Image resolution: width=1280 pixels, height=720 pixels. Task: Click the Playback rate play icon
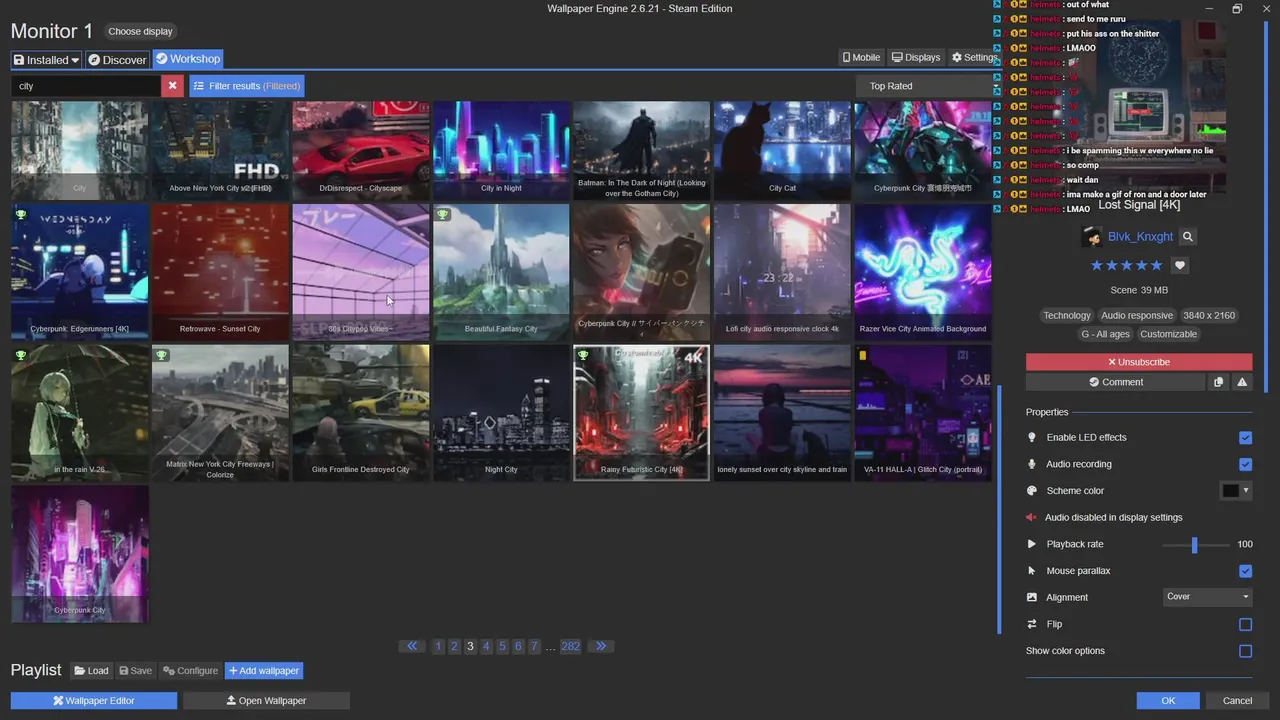pyautogui.click(x=1032, y=544)
